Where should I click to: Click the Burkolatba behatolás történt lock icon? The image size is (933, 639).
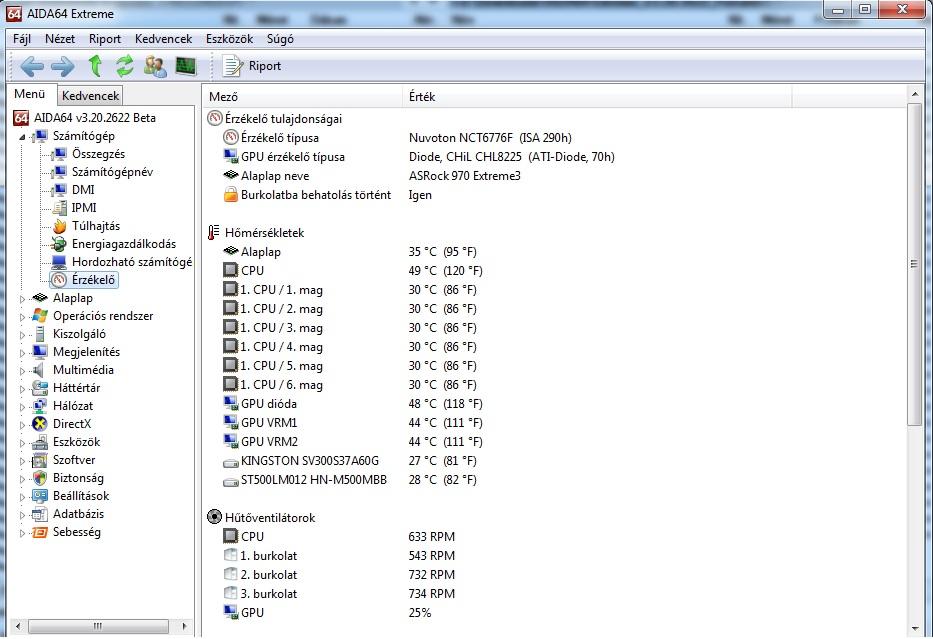pyautogui.click(x=230, y=195)
